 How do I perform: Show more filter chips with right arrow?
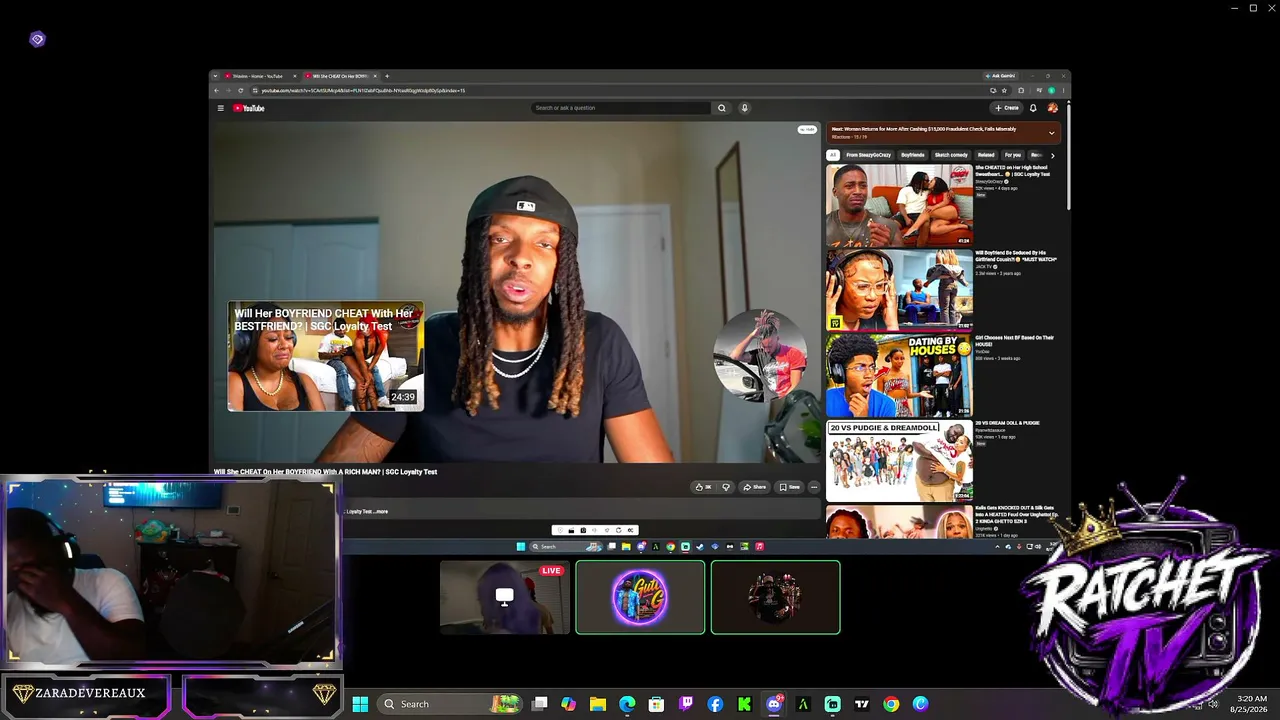(1052, 155)
